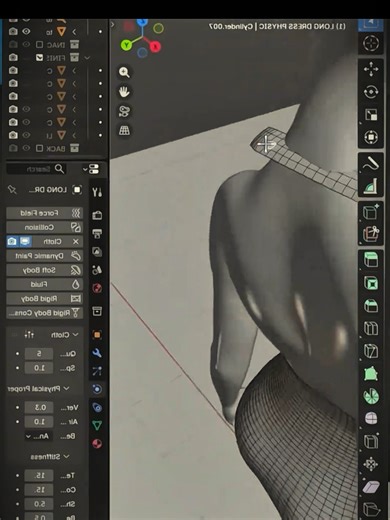Screen dimensions: 390x520
Task: Open the Object Data green triangle tab
Action: click(x=97, y=425)
